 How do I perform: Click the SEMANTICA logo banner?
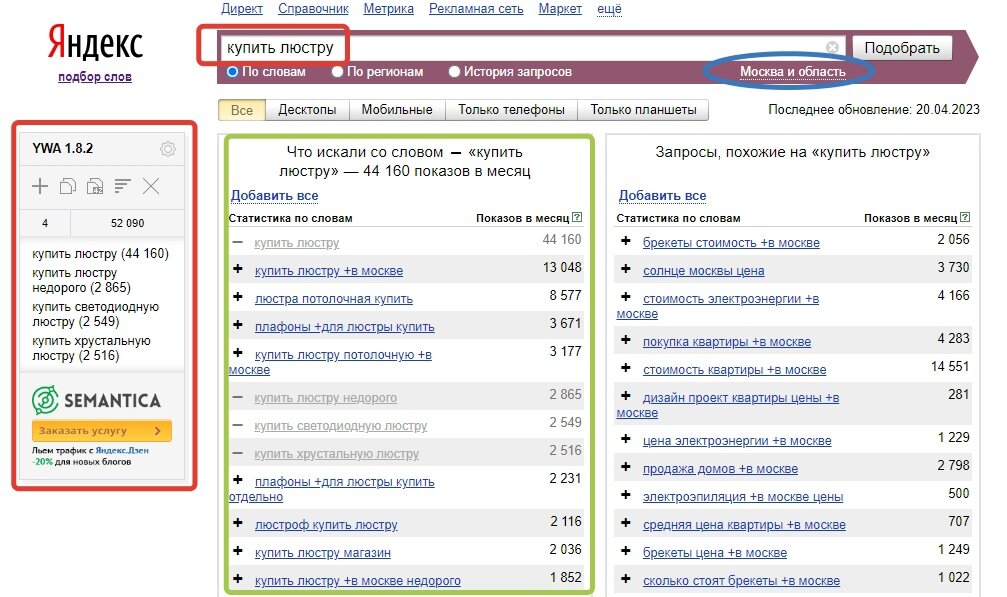(x=96, y=400)
